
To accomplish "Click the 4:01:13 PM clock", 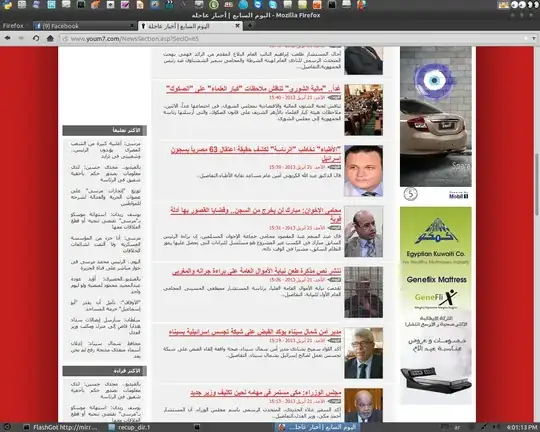I will (522, 428).
